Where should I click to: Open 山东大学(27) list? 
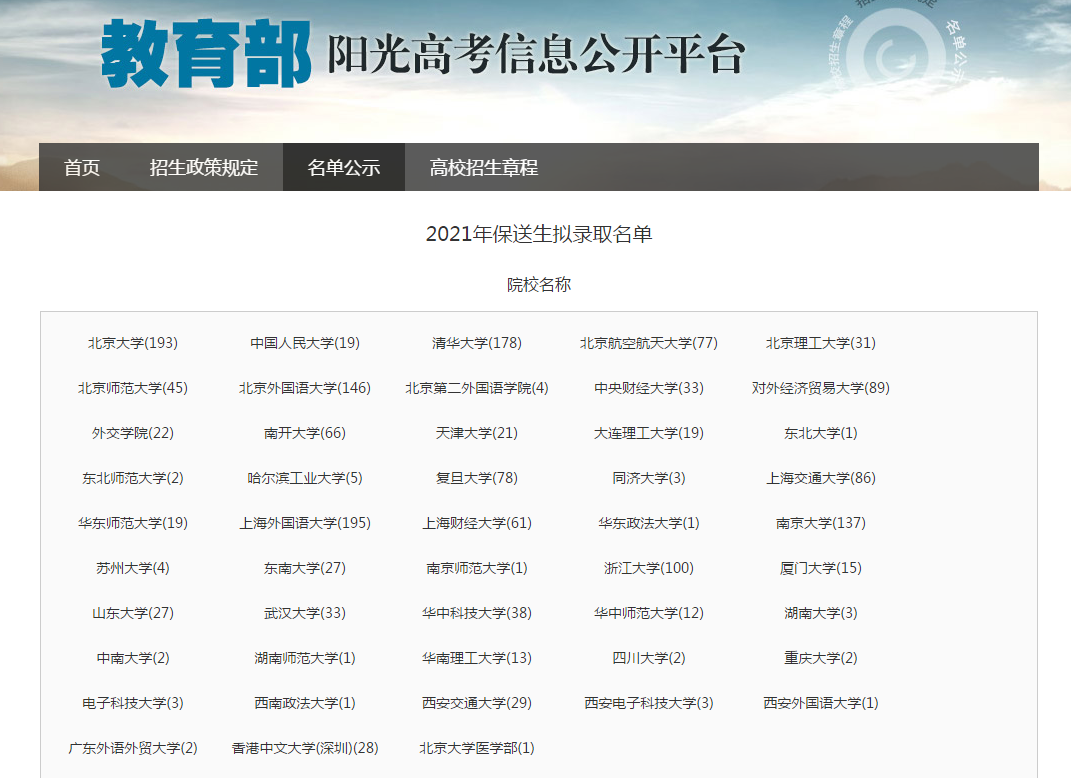click(x=133, y=613)
